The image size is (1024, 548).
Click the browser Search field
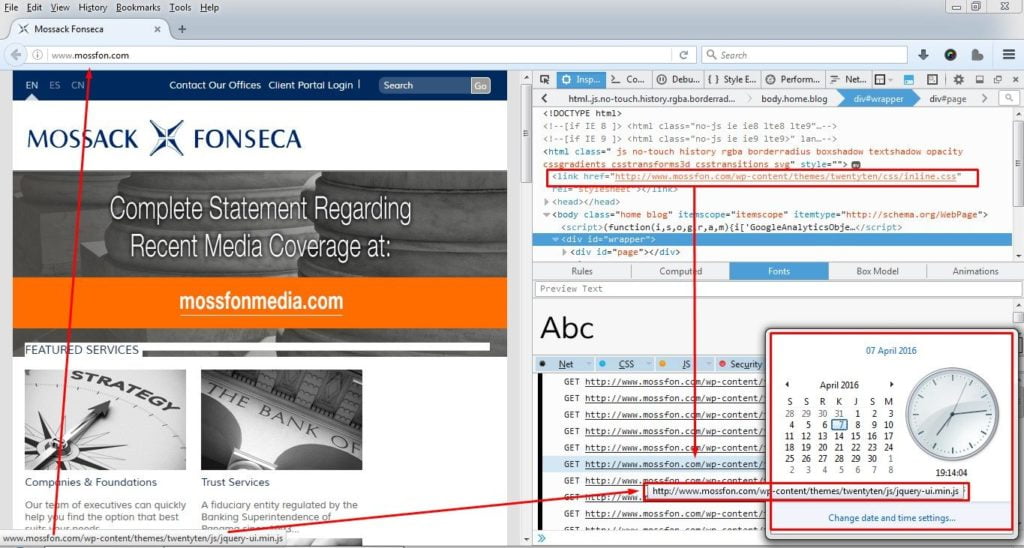tap(805, 55)
